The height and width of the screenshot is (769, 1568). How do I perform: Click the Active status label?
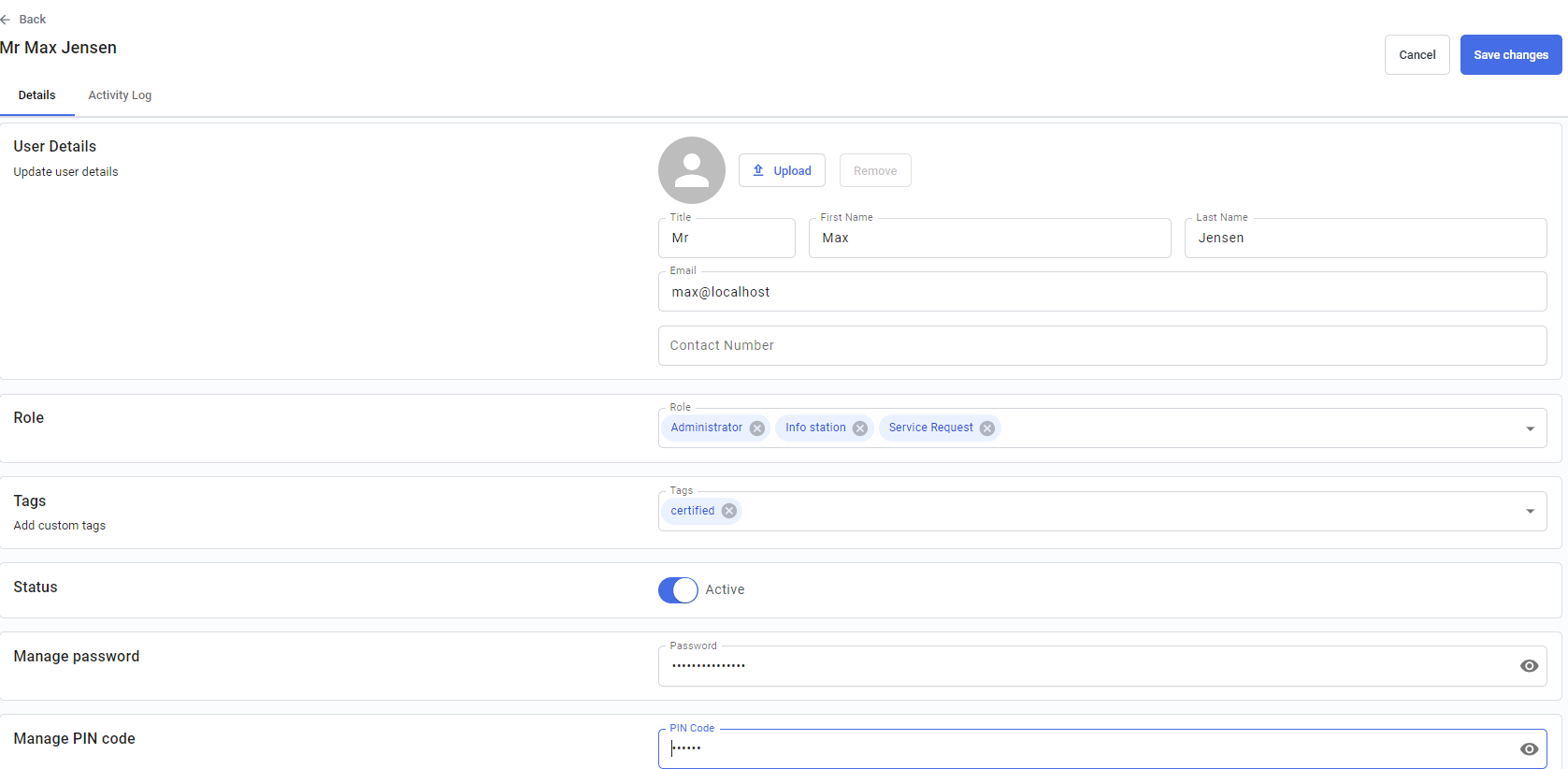pos(726,589)
